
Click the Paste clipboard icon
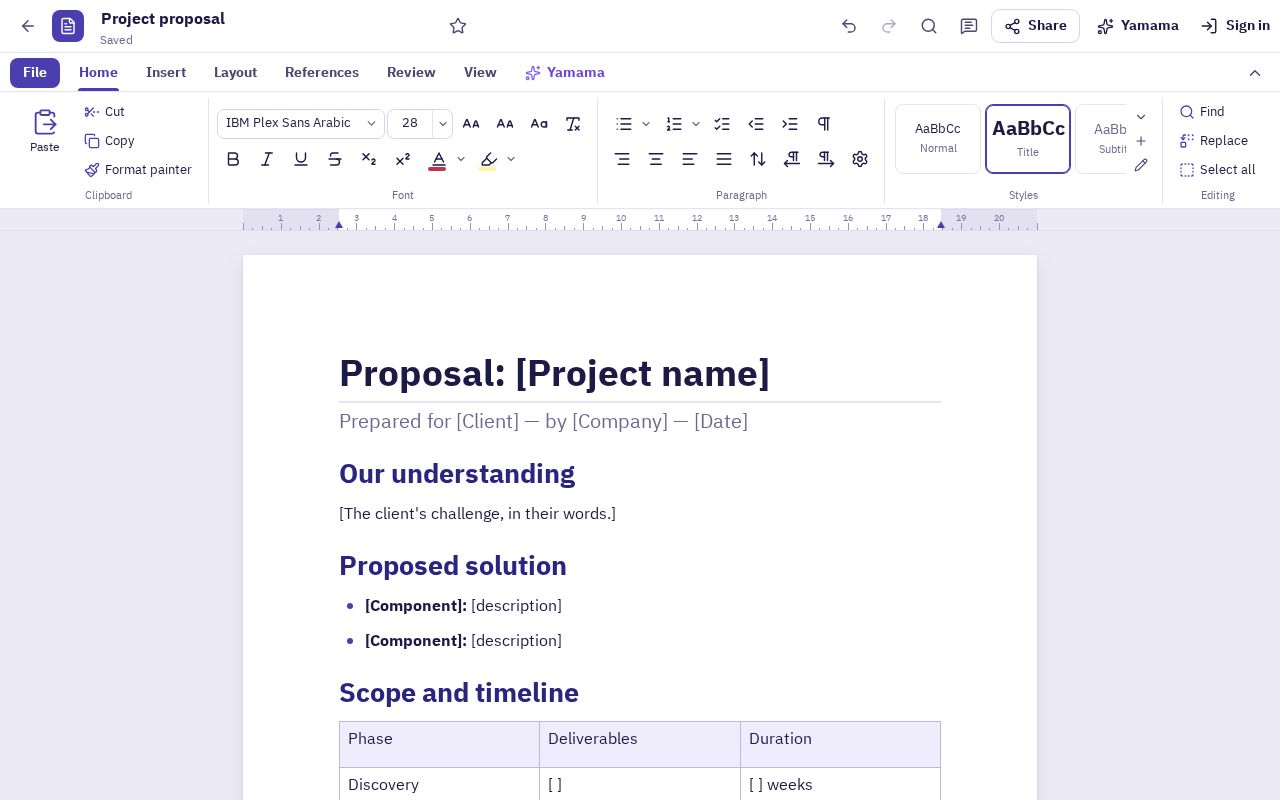(45, 131)
